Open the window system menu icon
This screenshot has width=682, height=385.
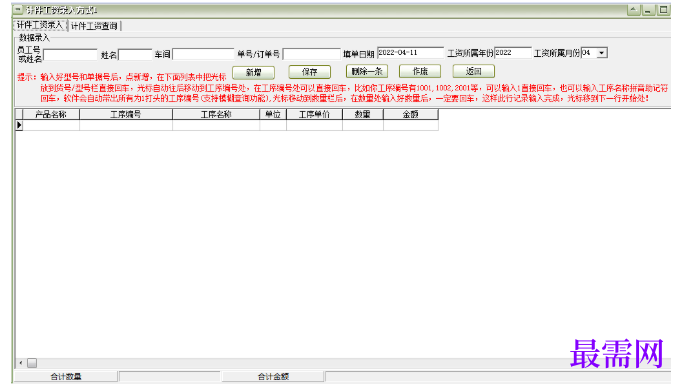(18, 9)
